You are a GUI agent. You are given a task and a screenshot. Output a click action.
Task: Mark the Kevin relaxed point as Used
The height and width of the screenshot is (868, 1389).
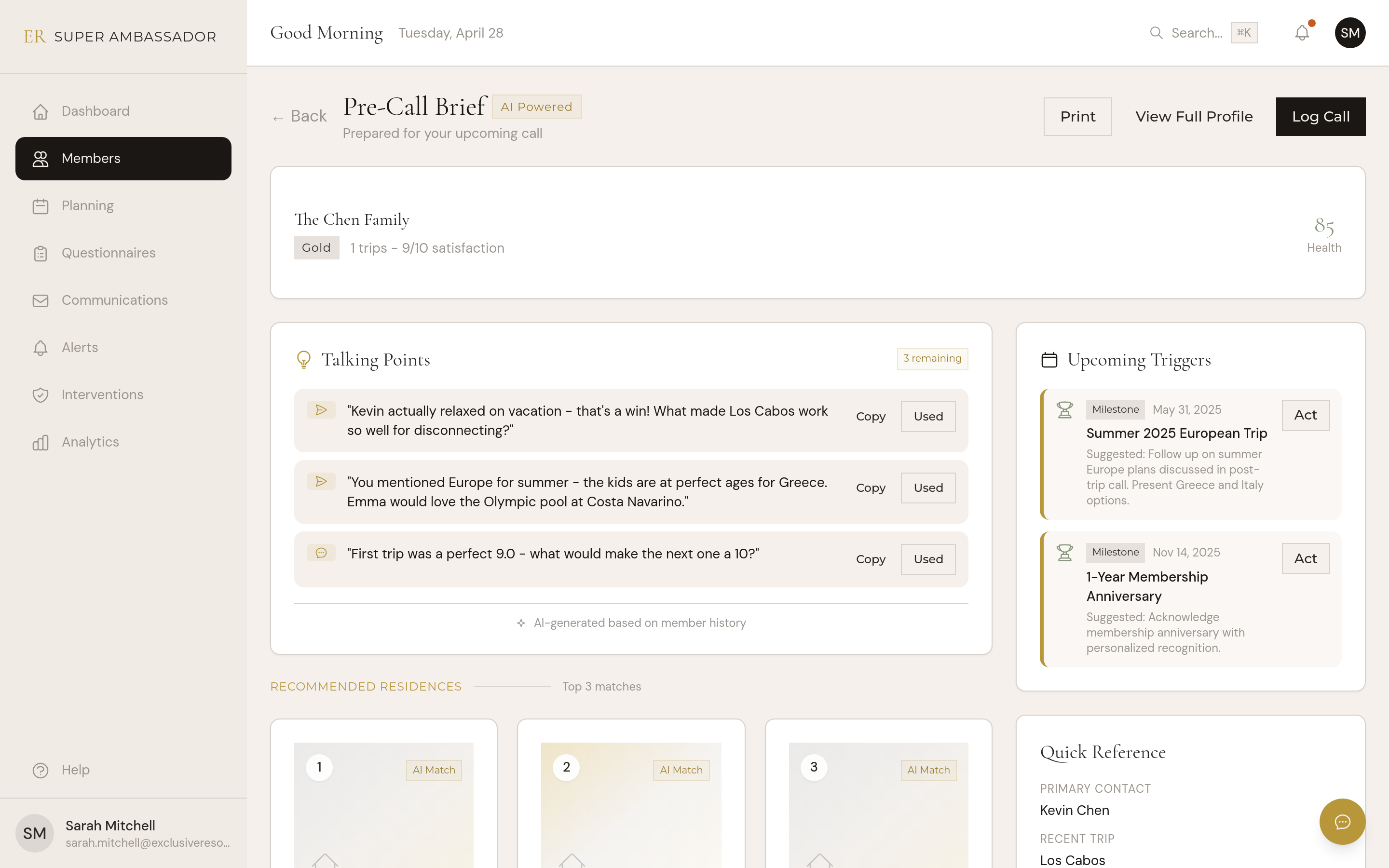pyautogui.click(x=928, y=417)
